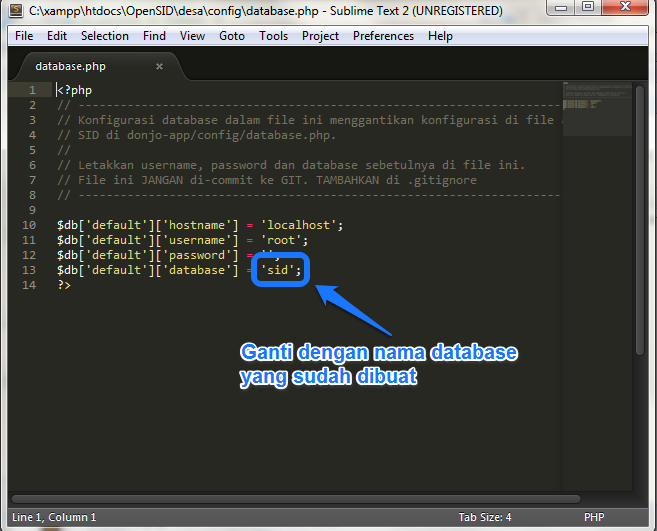Select the database.php tab
Viewport: 657px width, 531px height.
[x=71, y=67]
